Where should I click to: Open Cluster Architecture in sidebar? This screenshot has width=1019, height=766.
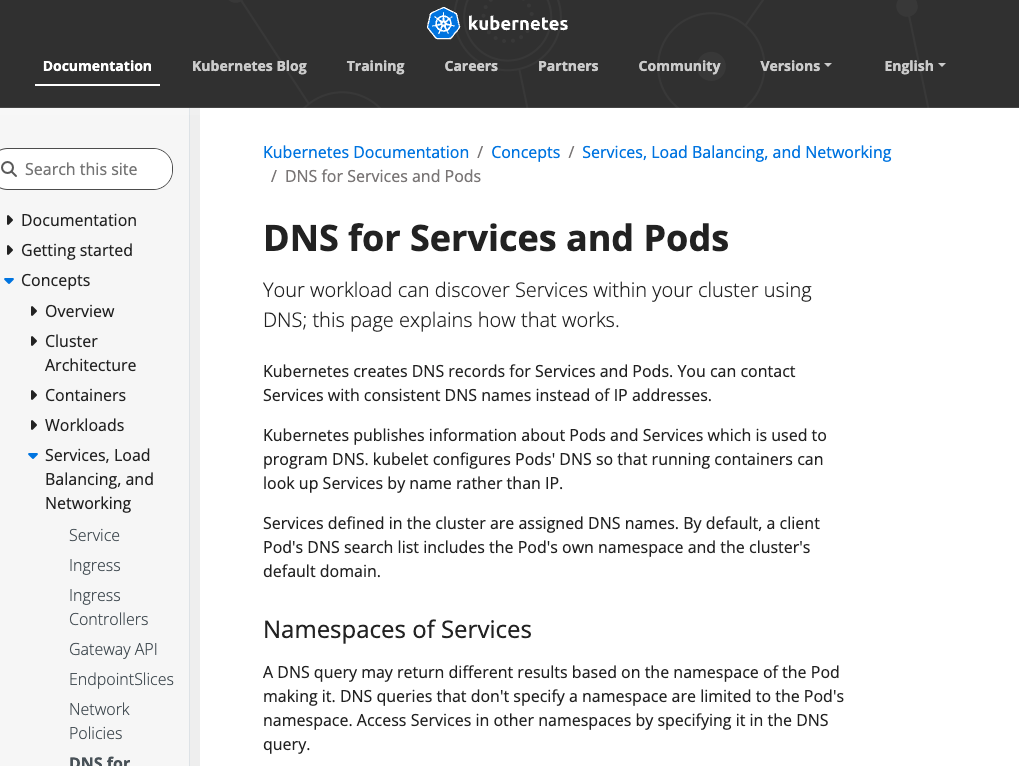(x=90, y=353)
